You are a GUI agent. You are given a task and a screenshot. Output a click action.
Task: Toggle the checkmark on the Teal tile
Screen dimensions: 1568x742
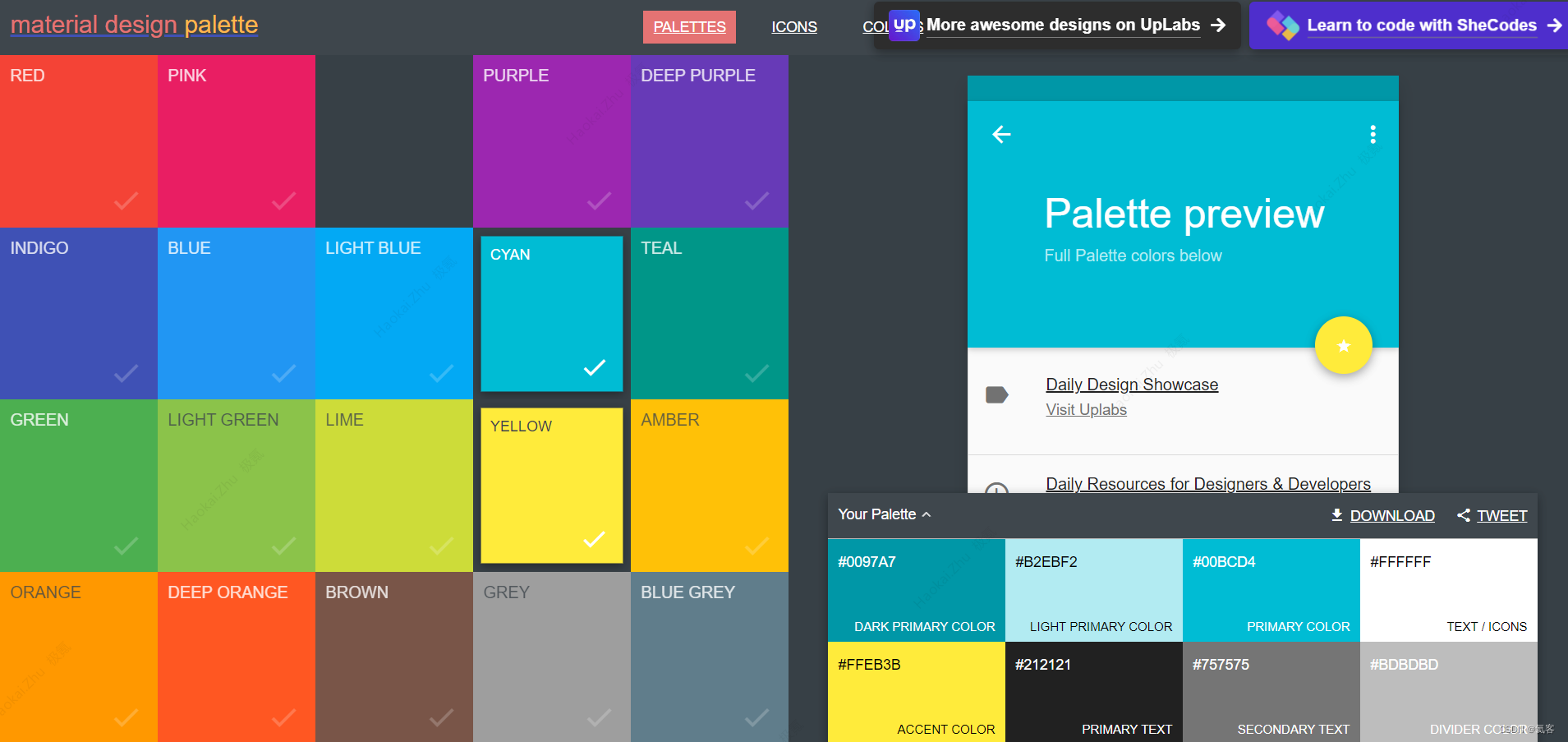click(x=756, y=373)
